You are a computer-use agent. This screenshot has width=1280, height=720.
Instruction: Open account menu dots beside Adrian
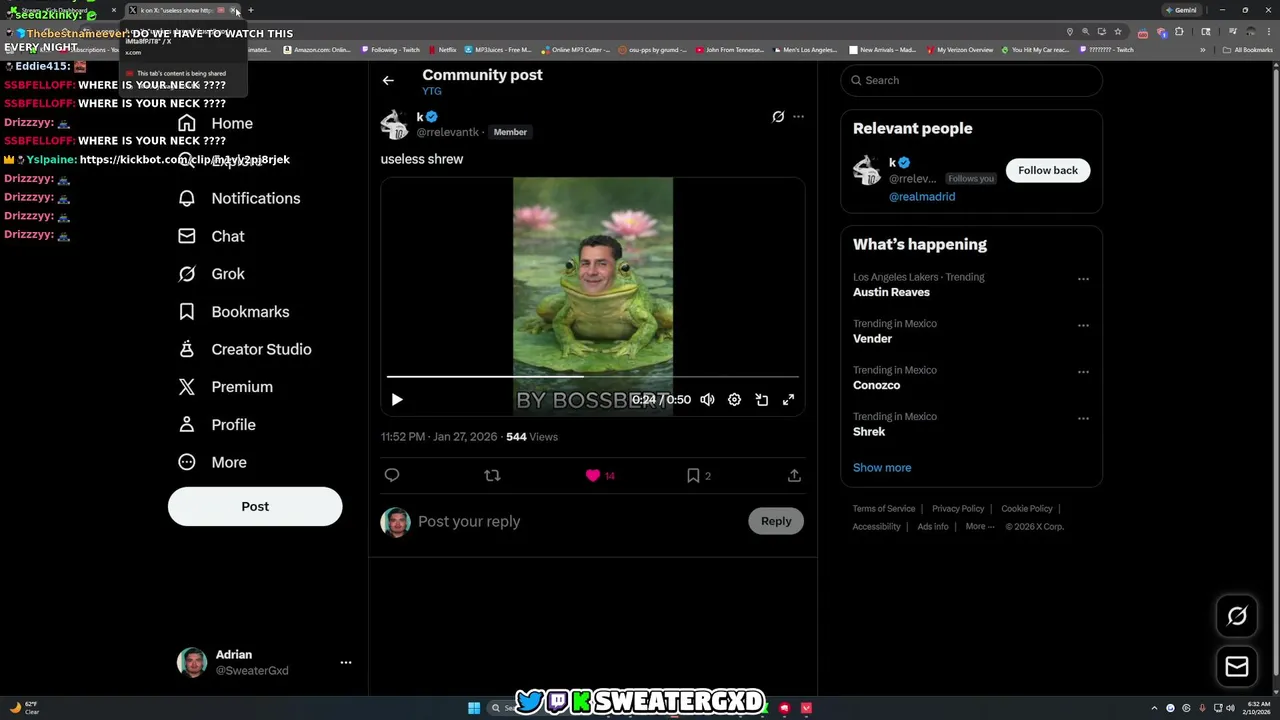[x=346, y=662]
